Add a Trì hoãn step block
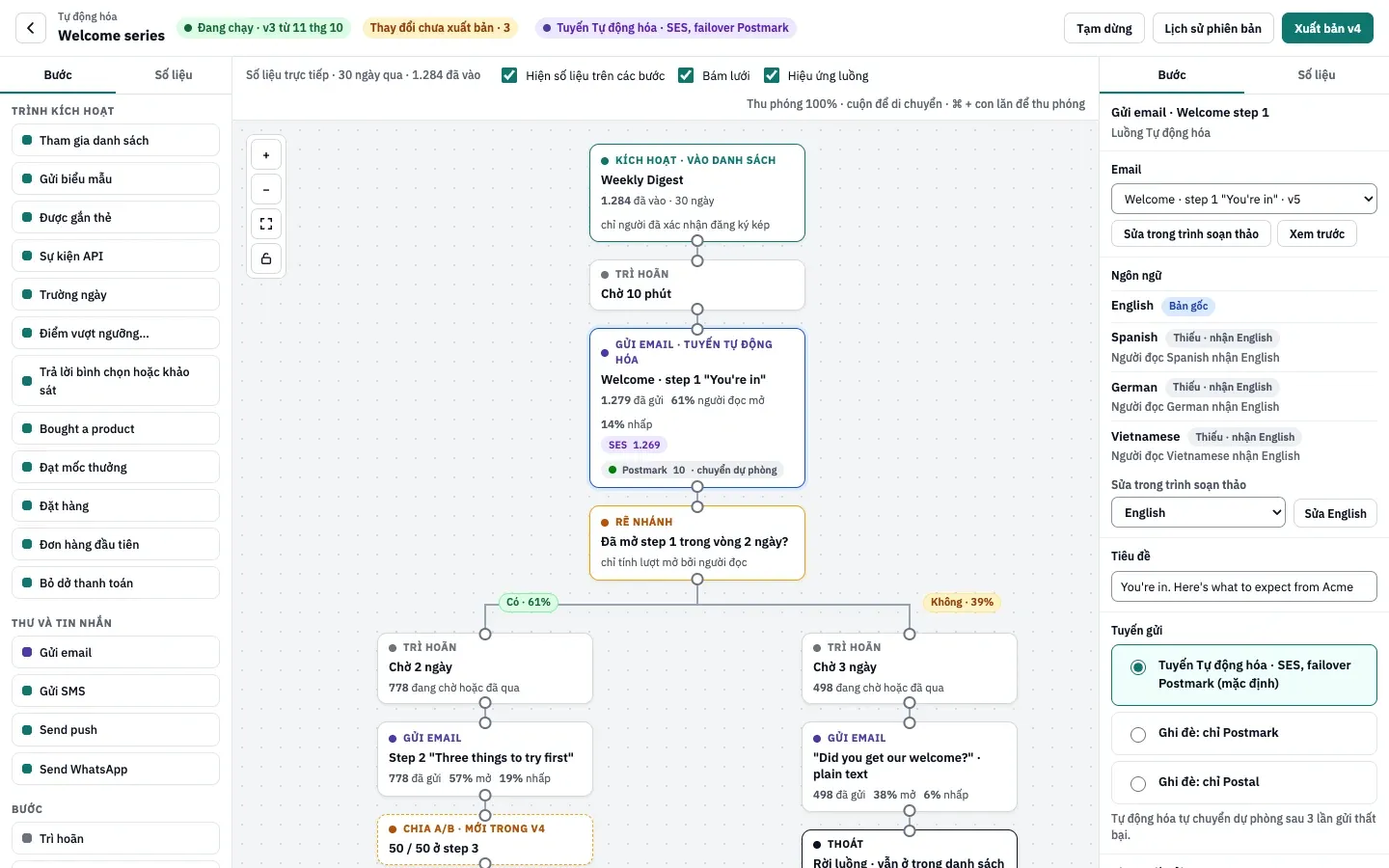The height and width of the screenshot is (868, 1389). (116, 838)
